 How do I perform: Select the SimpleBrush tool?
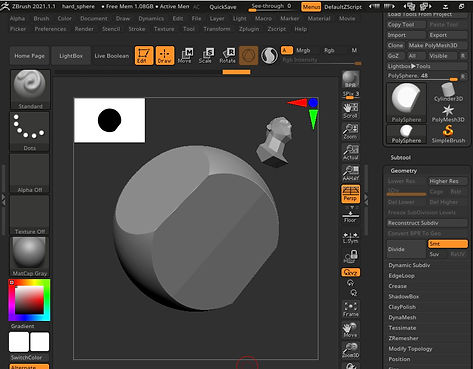448,134
